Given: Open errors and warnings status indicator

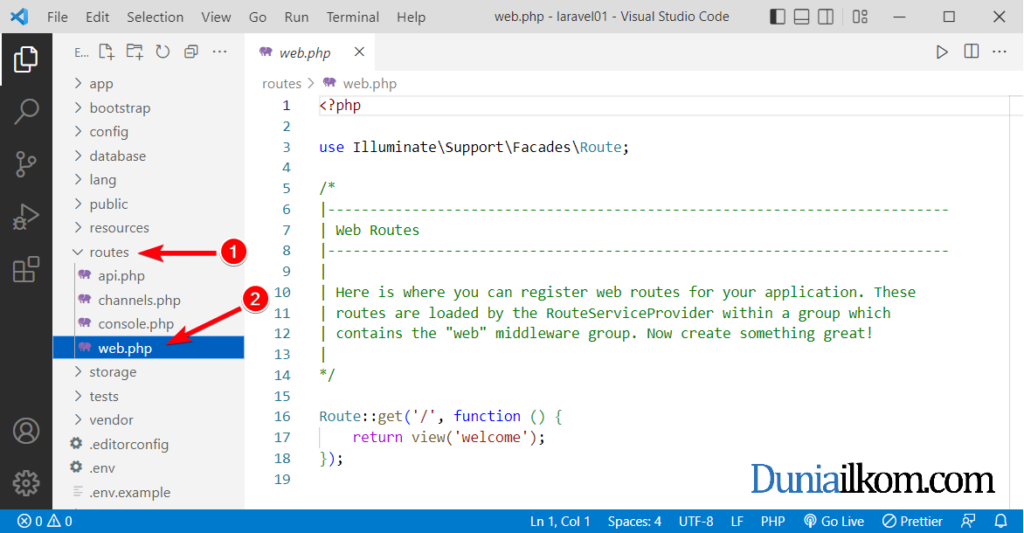Looking at the screenshot, I should pos(44,521).
